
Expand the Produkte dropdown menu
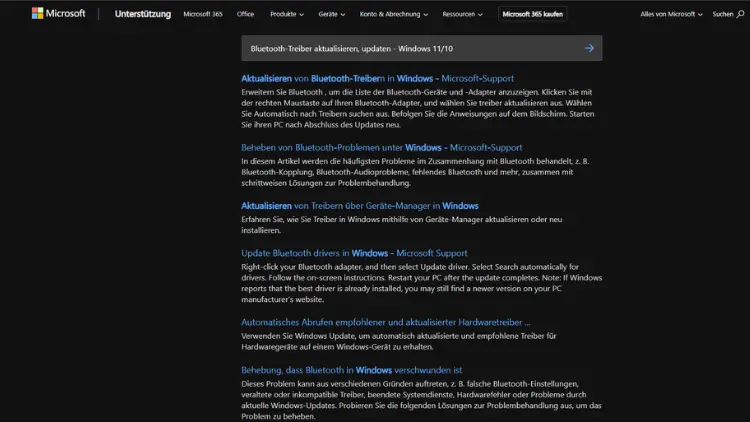(287, 14)
